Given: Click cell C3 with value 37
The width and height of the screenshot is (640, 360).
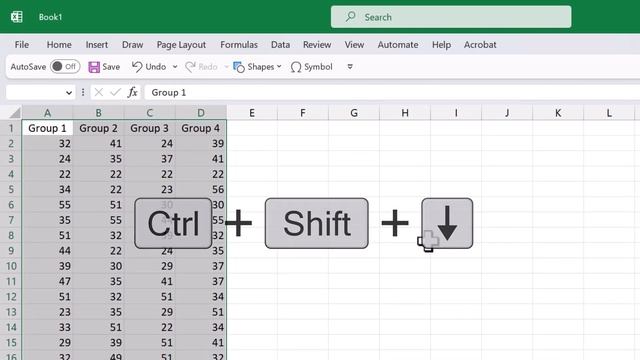Looking at the screenshot, I should coord(150,159).
